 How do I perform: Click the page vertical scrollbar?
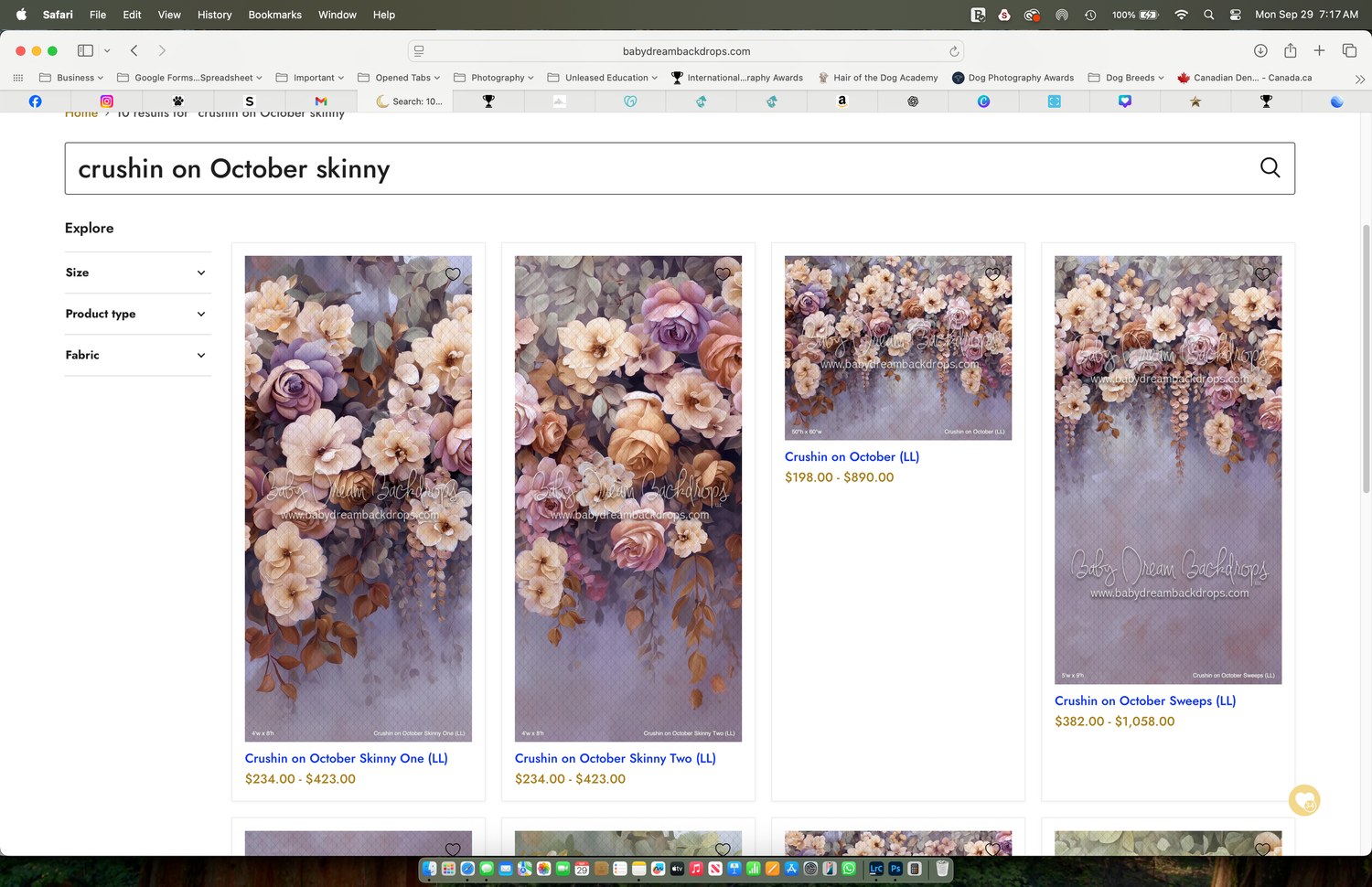[x=1366, y=358]
